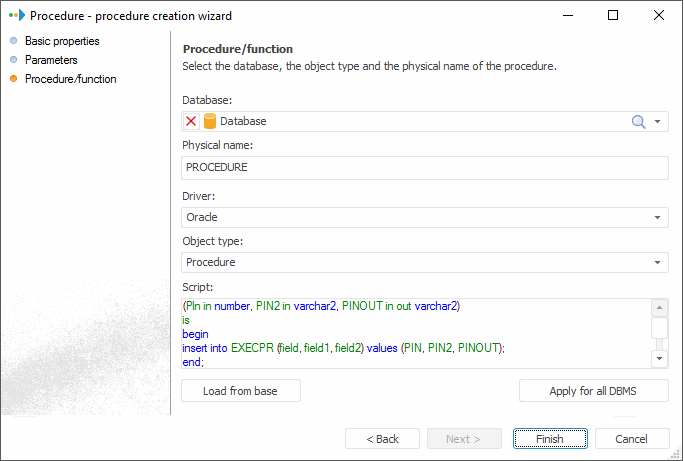Click the red X clear database icon
Viewport: 684px width, 461px height.
(x=192, y=121)
